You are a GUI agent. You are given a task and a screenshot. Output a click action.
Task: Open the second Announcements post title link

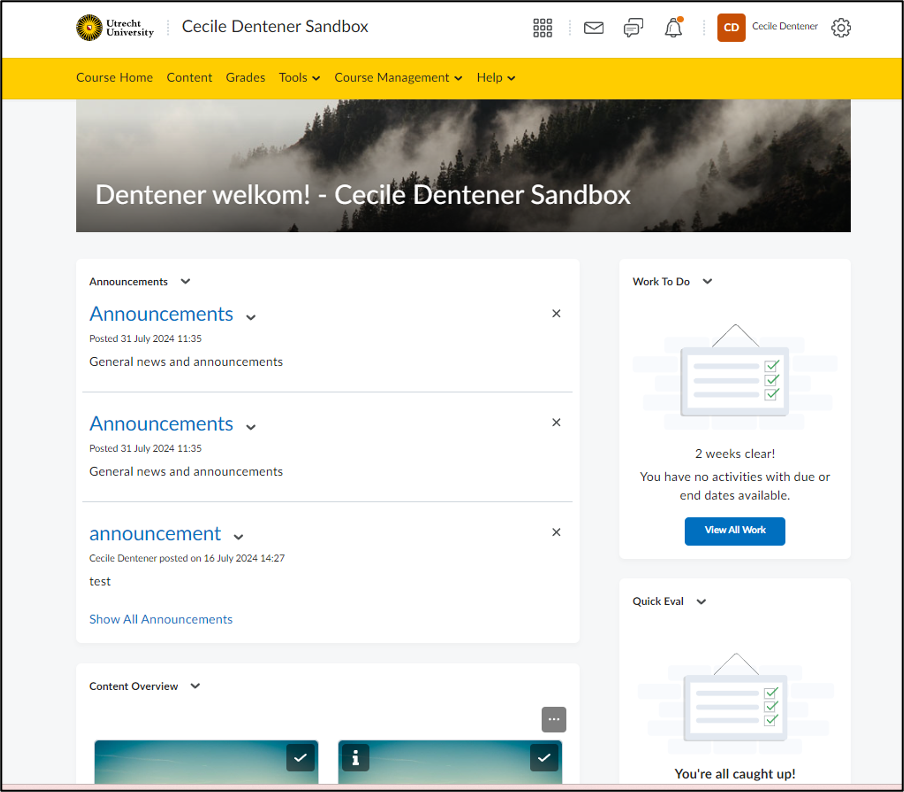[161, 424]
